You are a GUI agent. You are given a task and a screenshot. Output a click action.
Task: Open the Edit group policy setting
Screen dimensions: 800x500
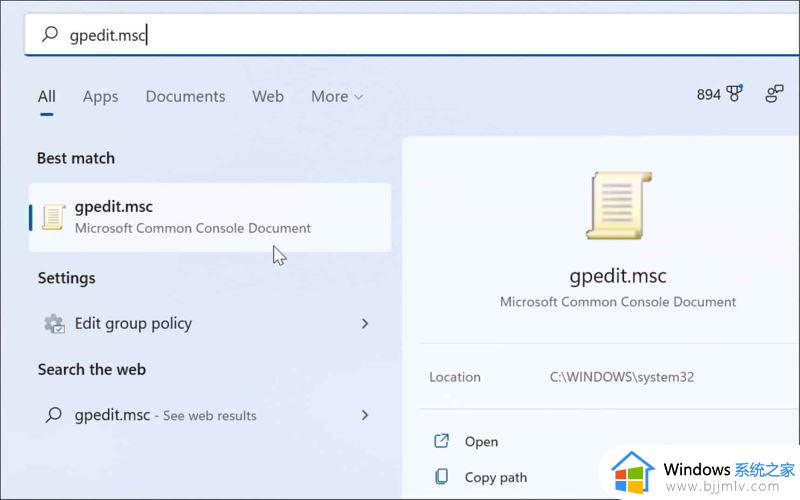[x=210, y=323]
